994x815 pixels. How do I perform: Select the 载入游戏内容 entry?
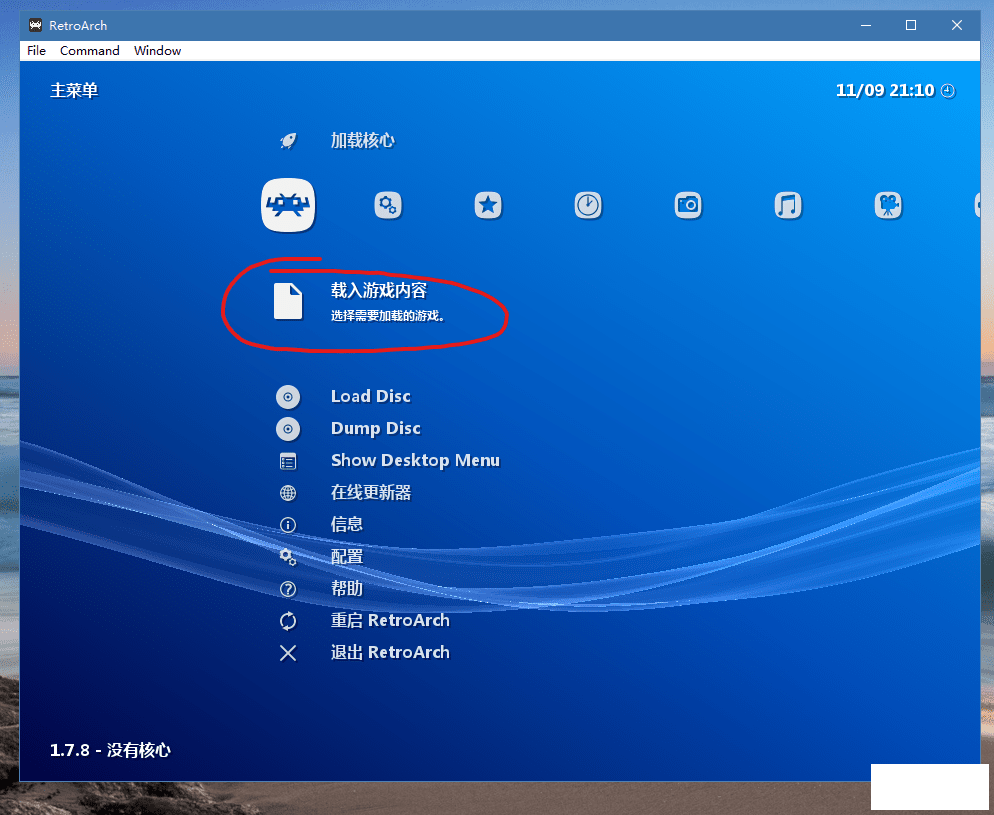tap(379, 290)
